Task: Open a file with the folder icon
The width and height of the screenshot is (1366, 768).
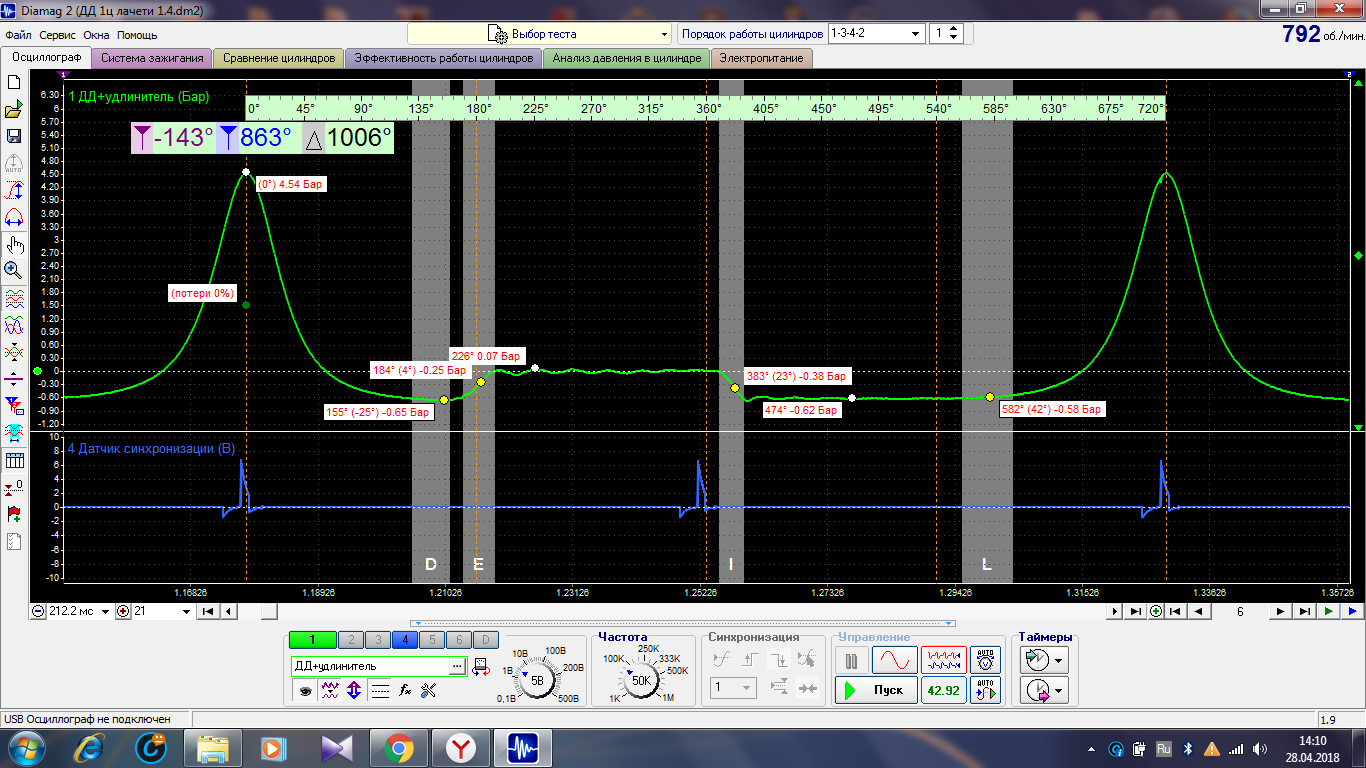Action: (14, 109)
